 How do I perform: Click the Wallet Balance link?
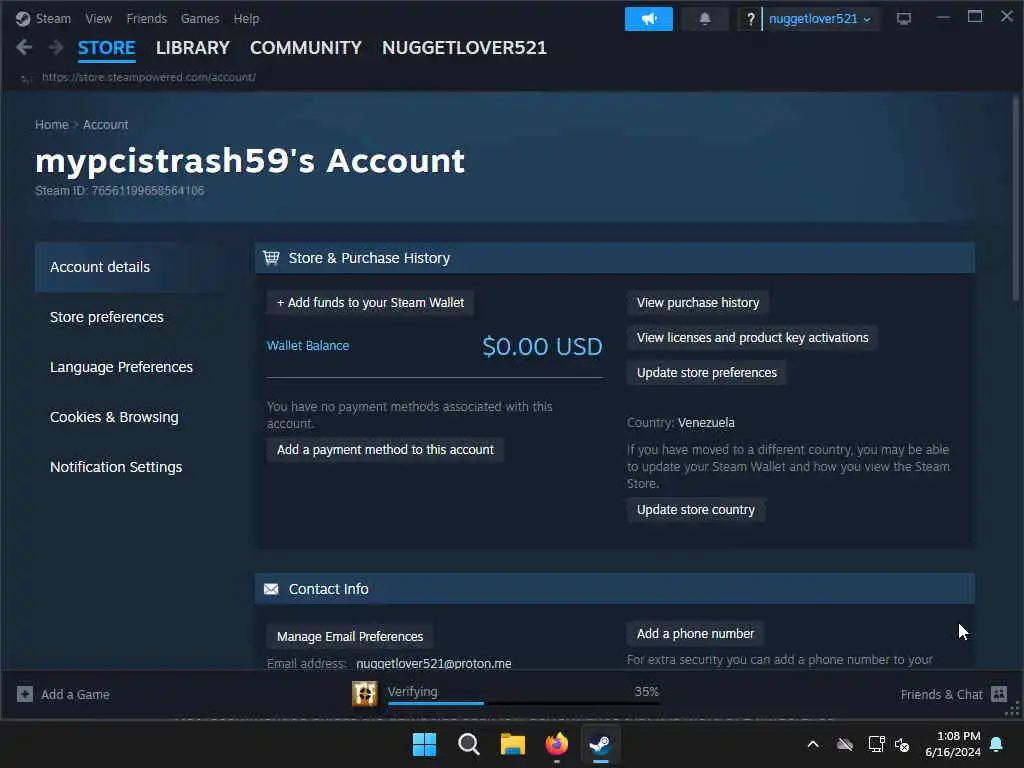308,345
